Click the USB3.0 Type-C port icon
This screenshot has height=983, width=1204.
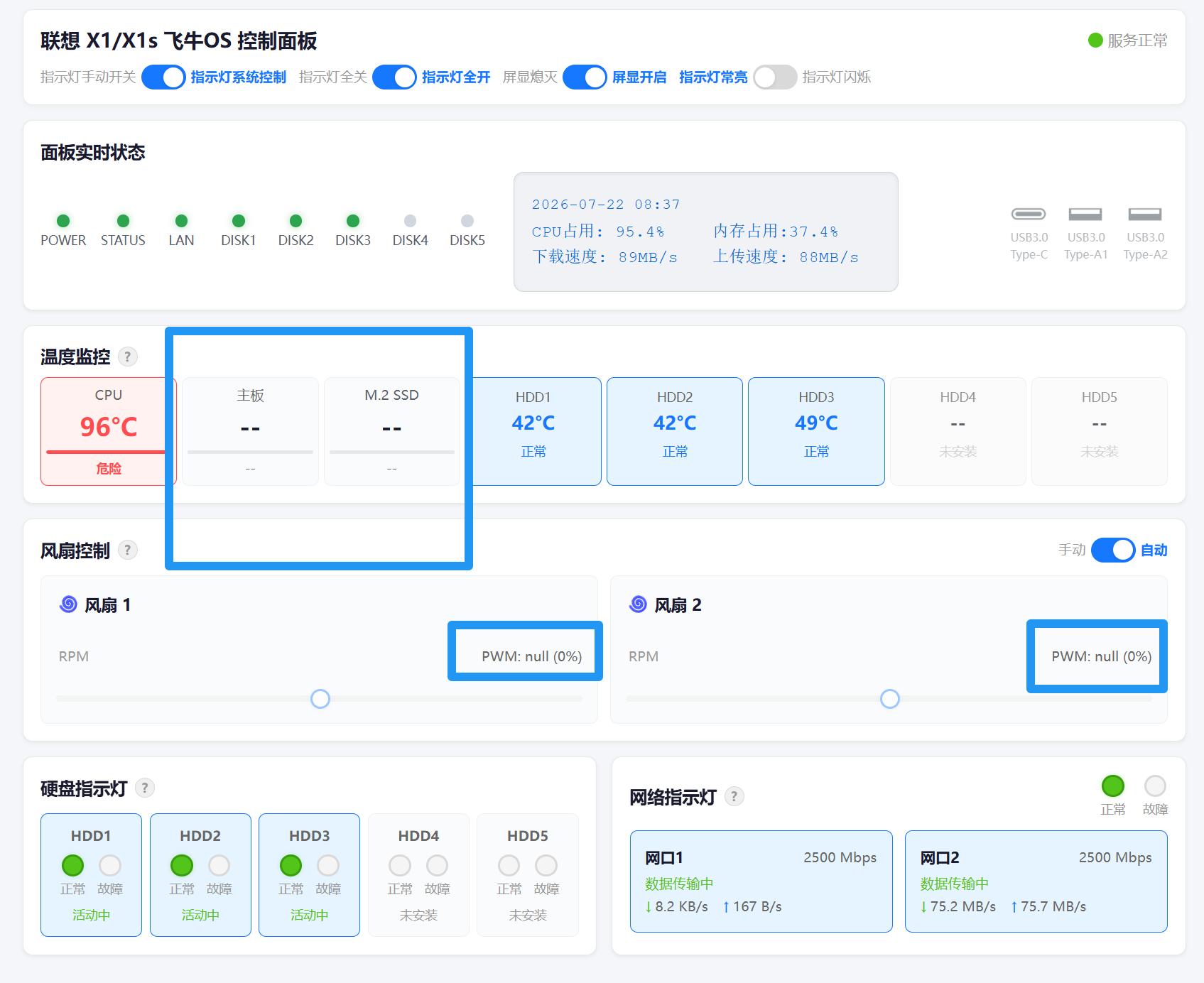[x=1029, y=214]
